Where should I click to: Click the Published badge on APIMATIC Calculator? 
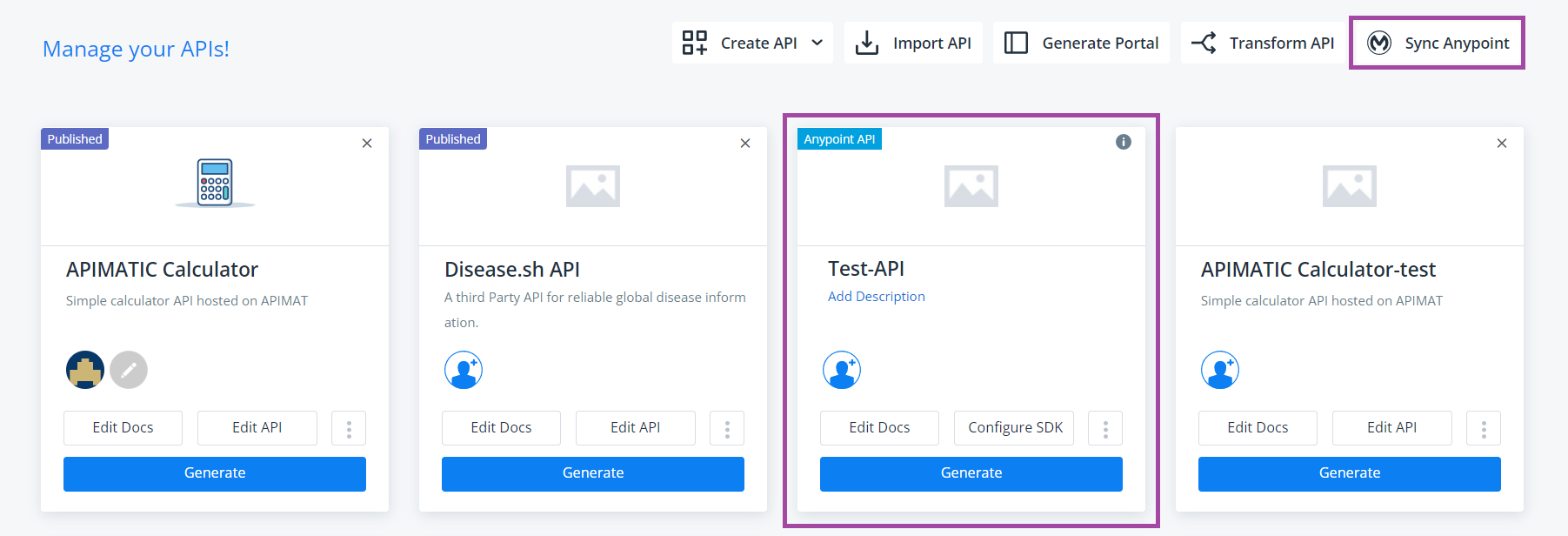click(x=75, y=139)
